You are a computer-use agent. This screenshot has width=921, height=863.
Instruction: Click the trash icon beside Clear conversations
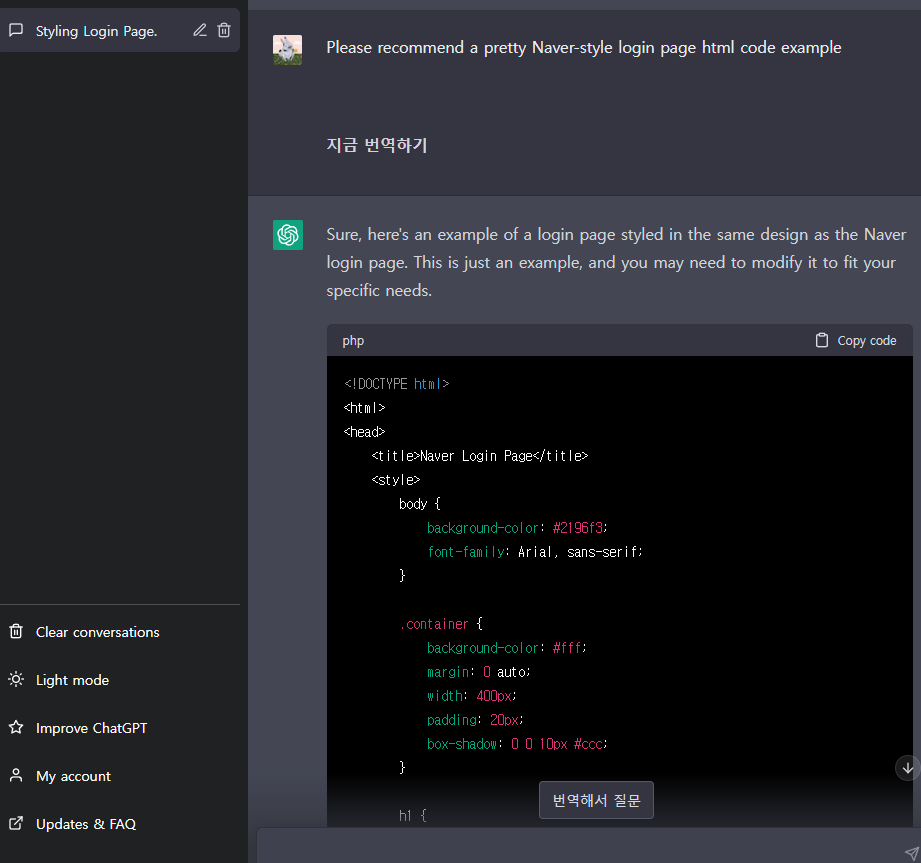[16, 632]
